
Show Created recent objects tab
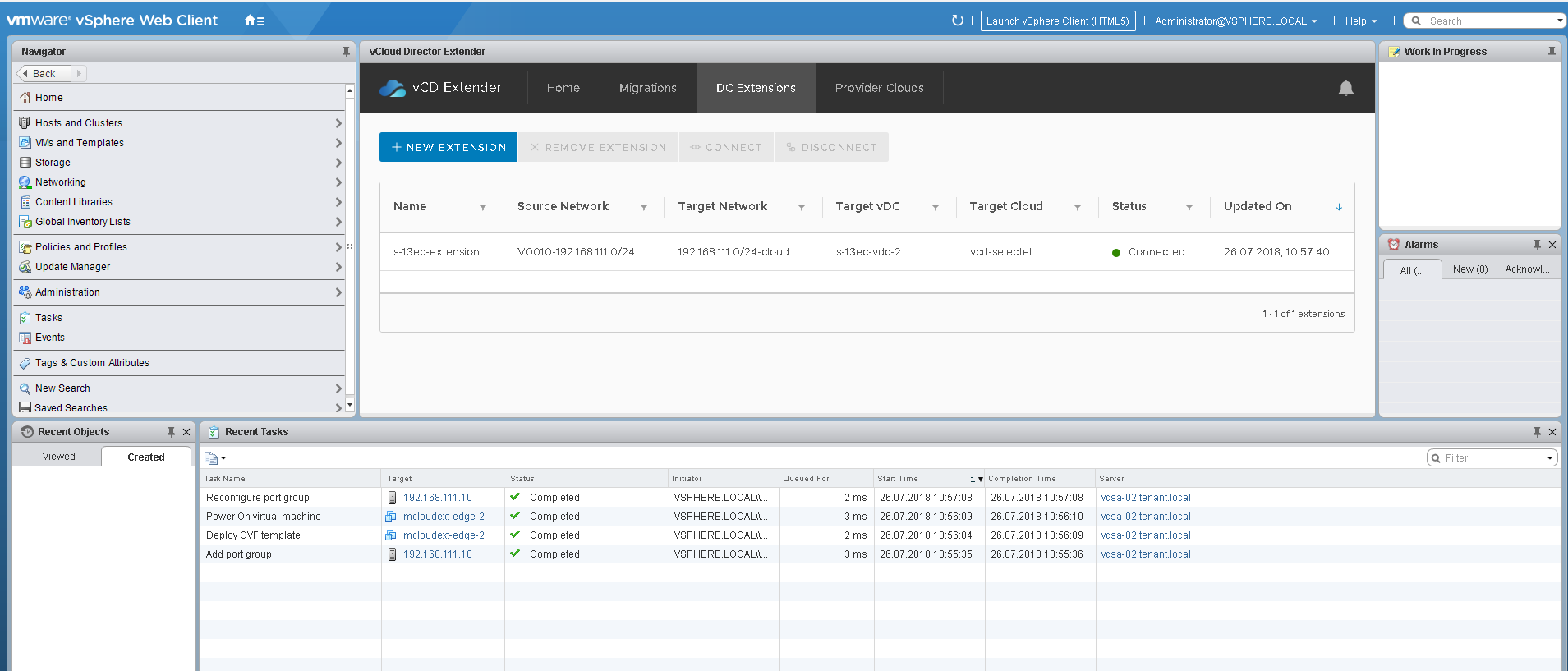pyautogui.click(x=146, y=457)
